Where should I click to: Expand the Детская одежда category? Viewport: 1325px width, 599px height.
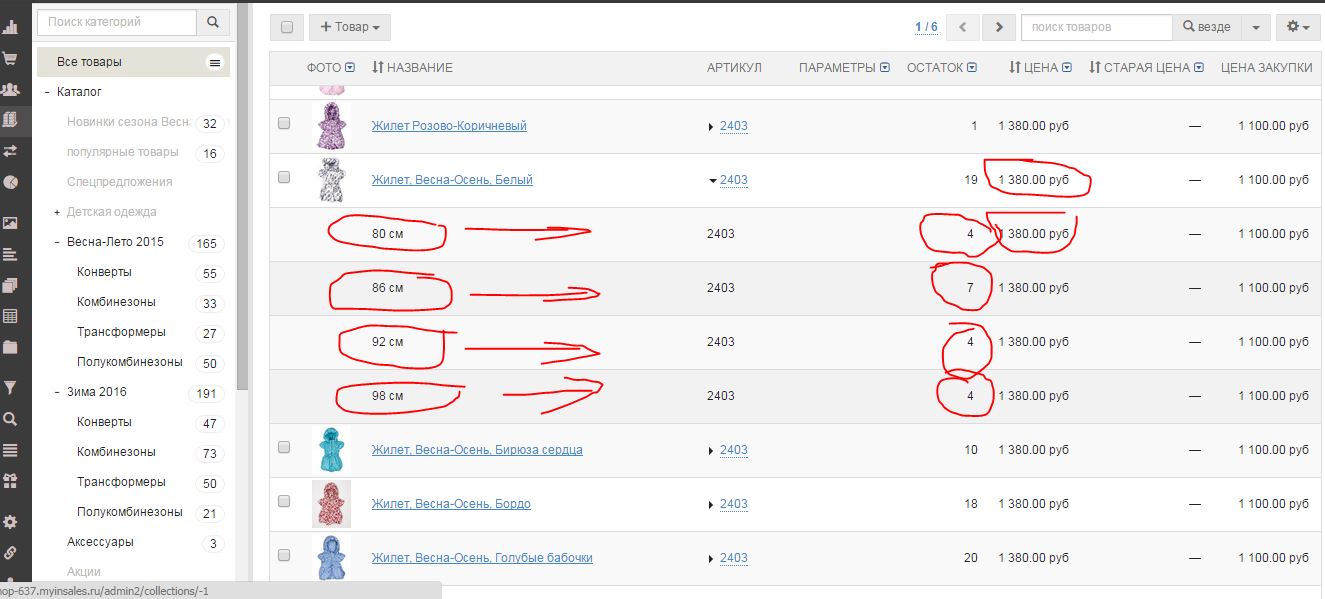coord(58,212)
